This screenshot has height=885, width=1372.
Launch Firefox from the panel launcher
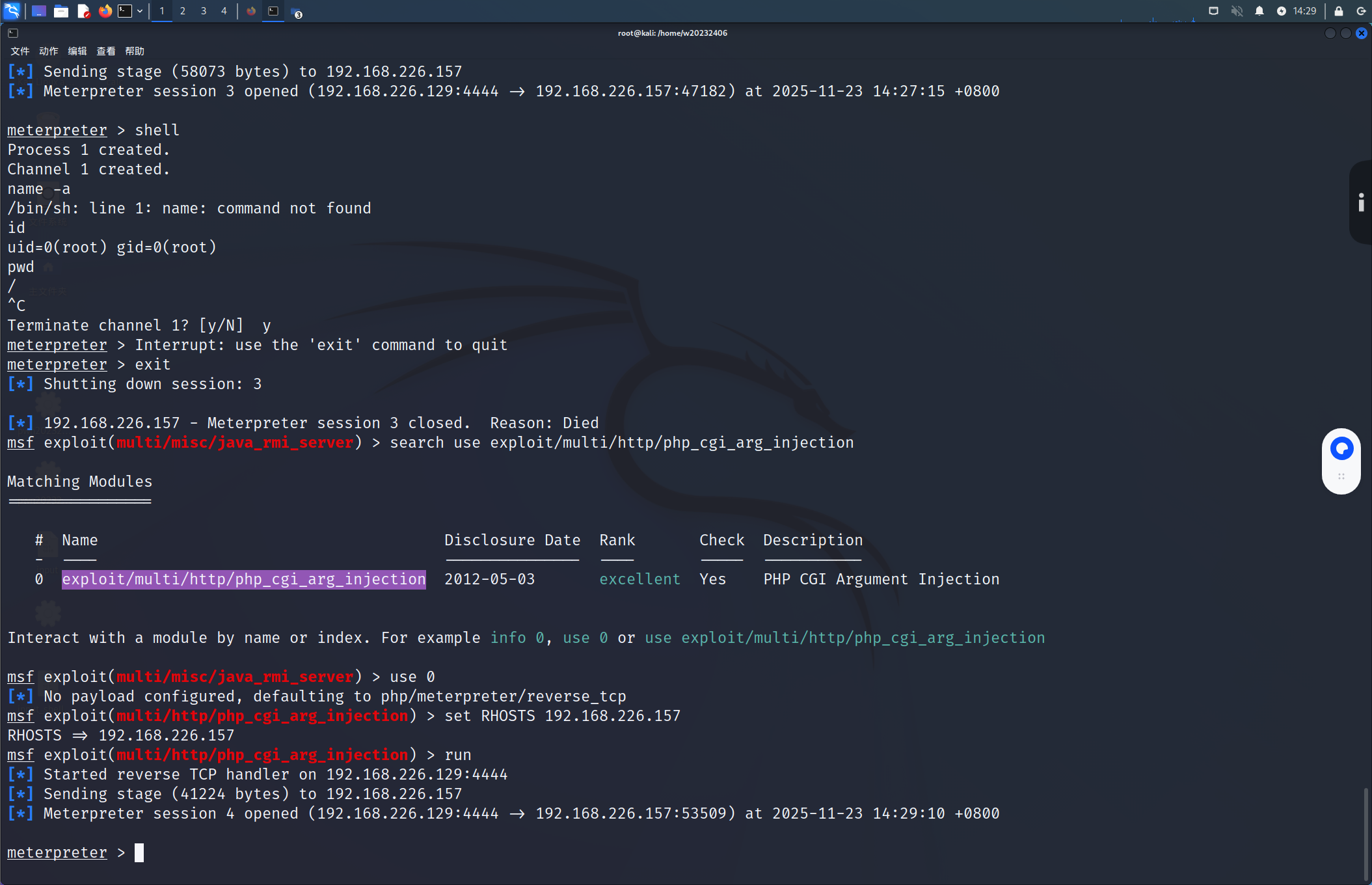105,11
